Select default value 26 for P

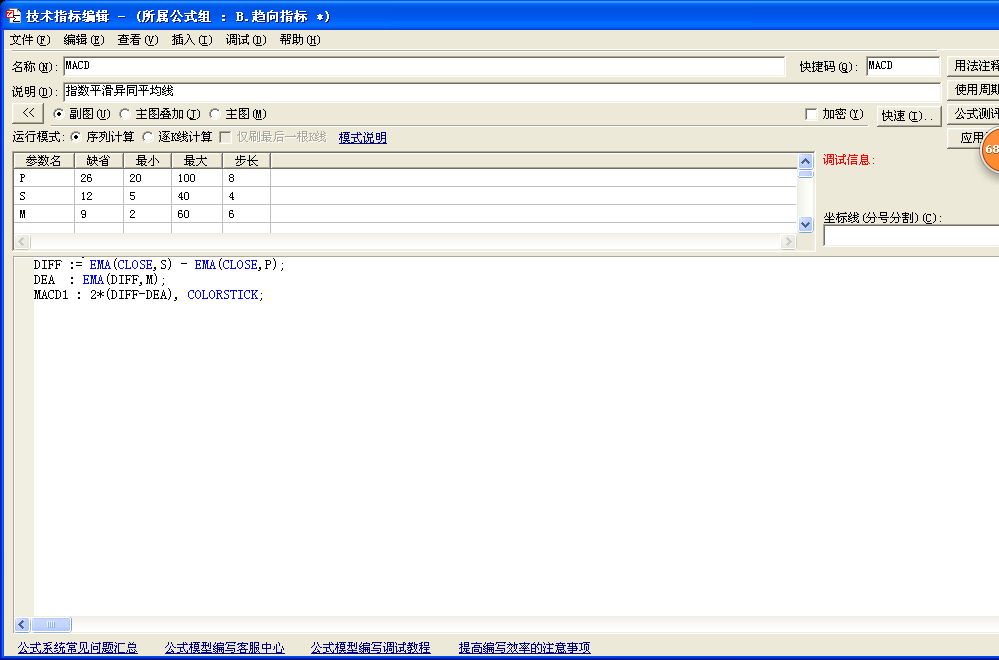[x=99, y=178]
